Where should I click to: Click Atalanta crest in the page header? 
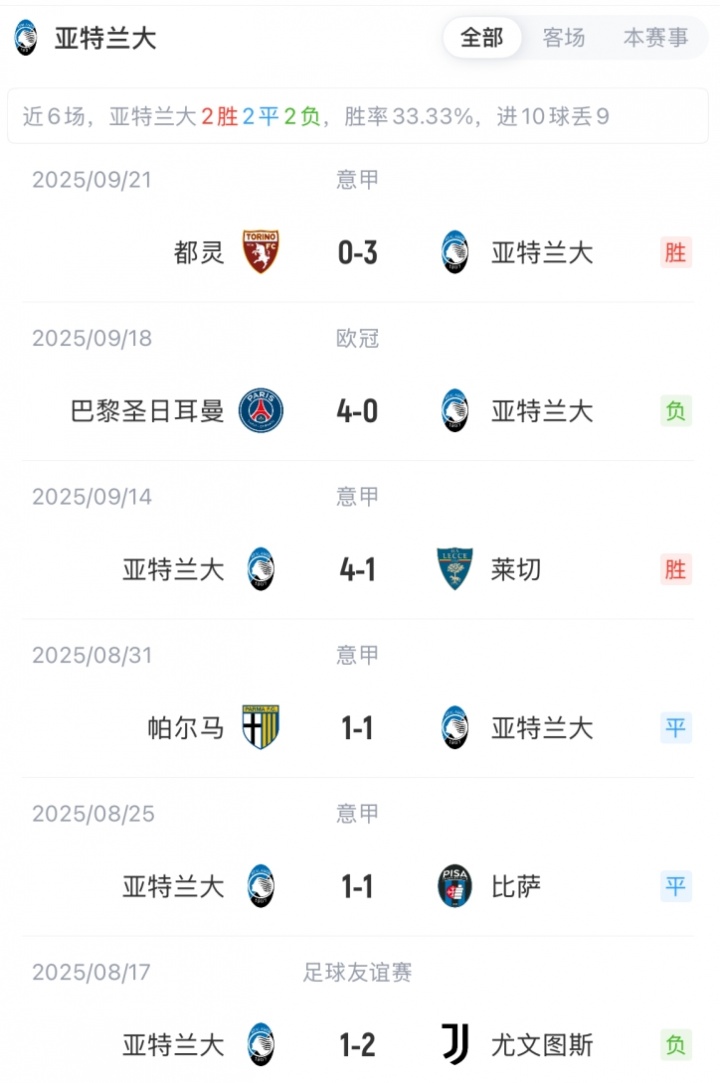[x=26, y=38]
